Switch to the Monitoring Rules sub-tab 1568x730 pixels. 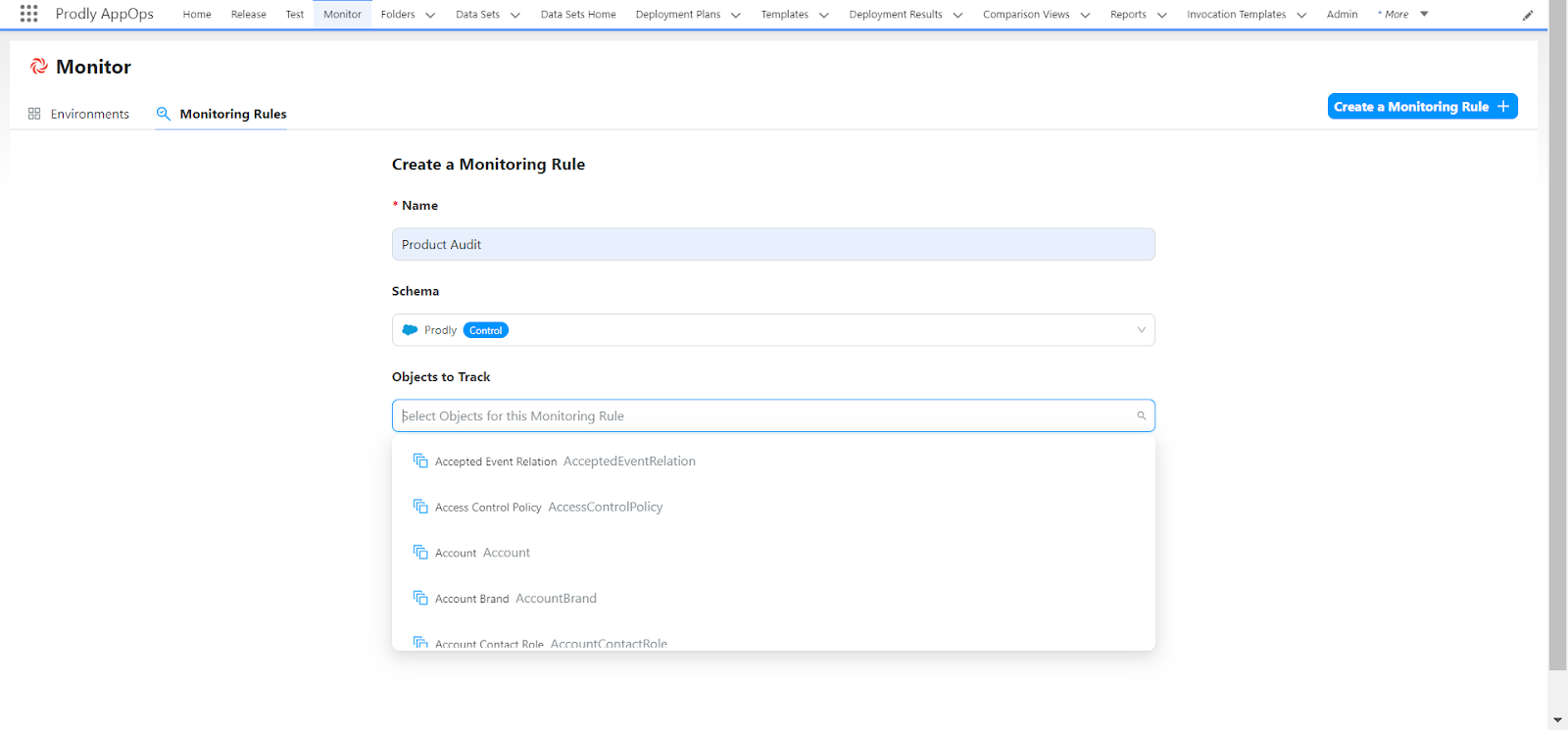(221, 114)
